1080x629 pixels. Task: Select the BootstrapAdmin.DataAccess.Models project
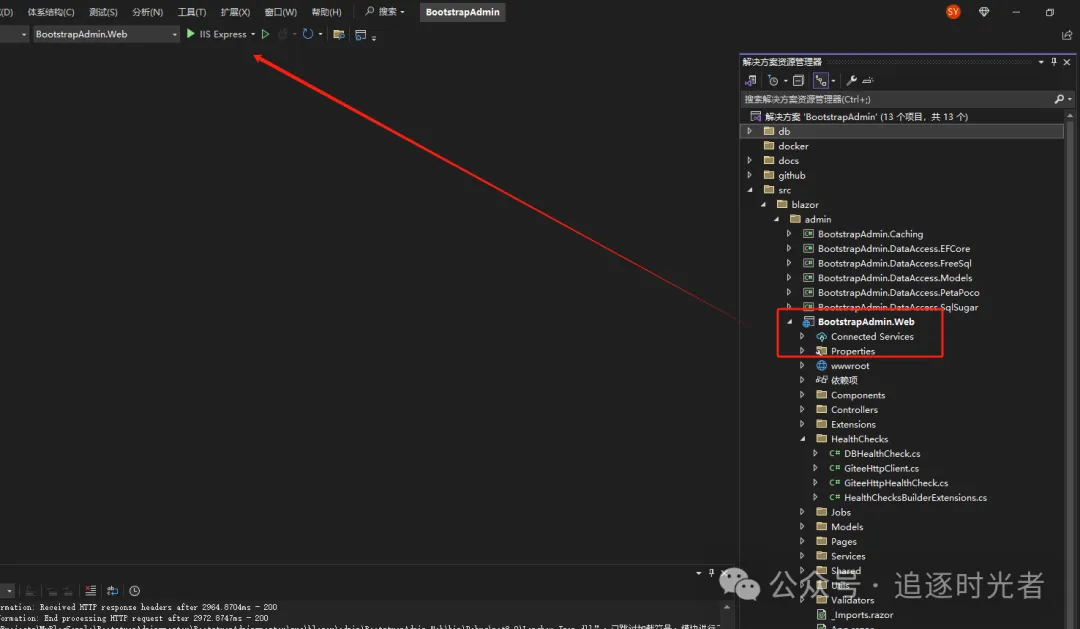click(x=895, y=278)
